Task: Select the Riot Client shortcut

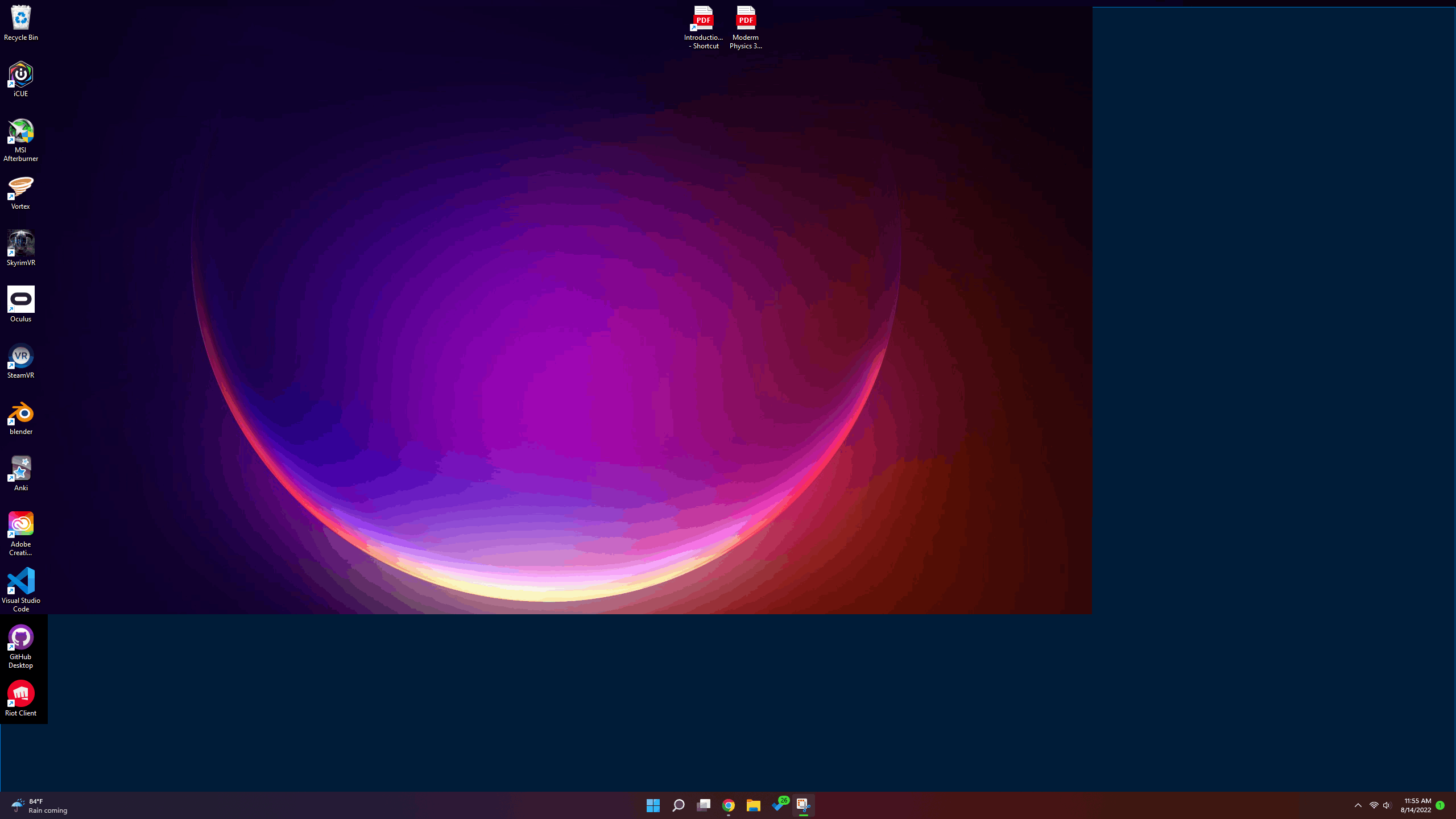Action: click(21, 694)
